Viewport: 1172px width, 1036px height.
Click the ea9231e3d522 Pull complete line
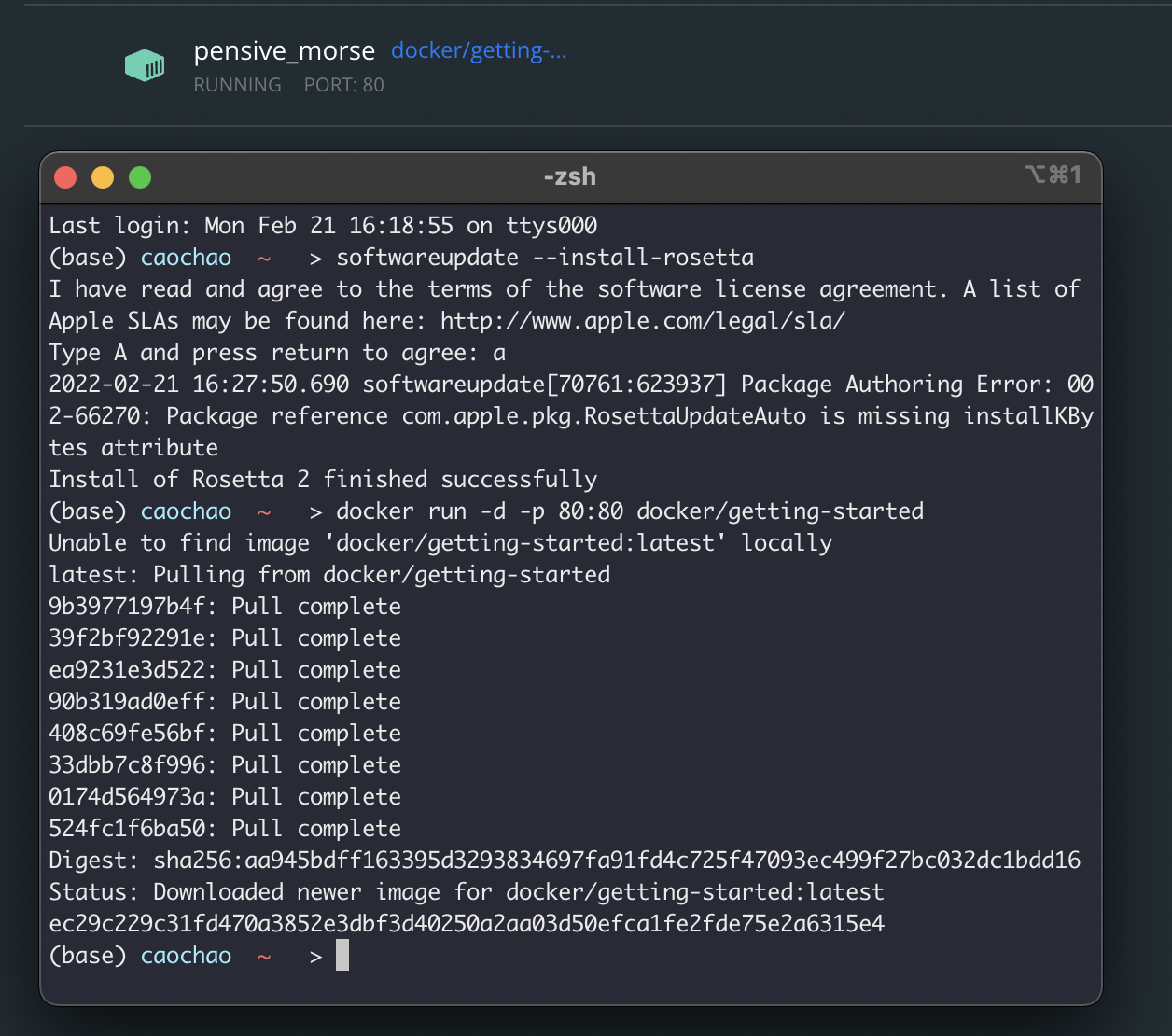click(225, 670)
